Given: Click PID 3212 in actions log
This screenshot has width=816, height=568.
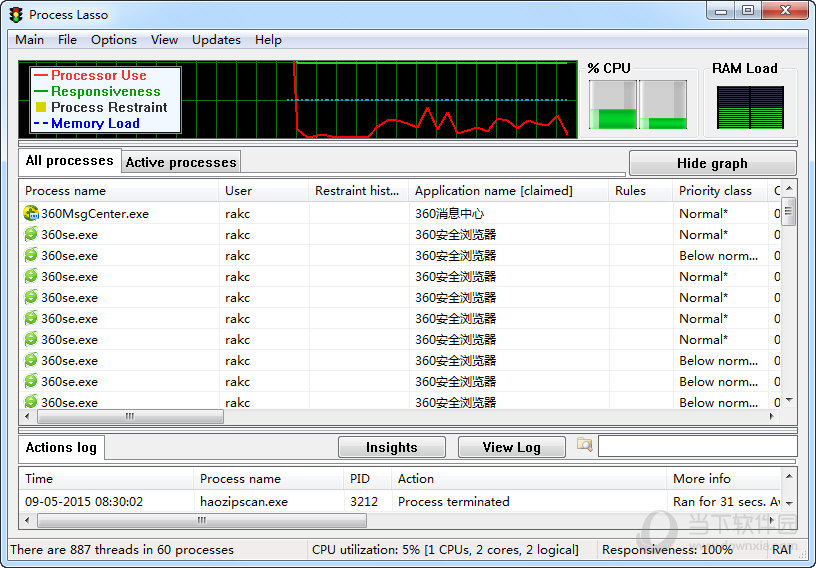Looking at the screenshot, I should tap(364, 502).
